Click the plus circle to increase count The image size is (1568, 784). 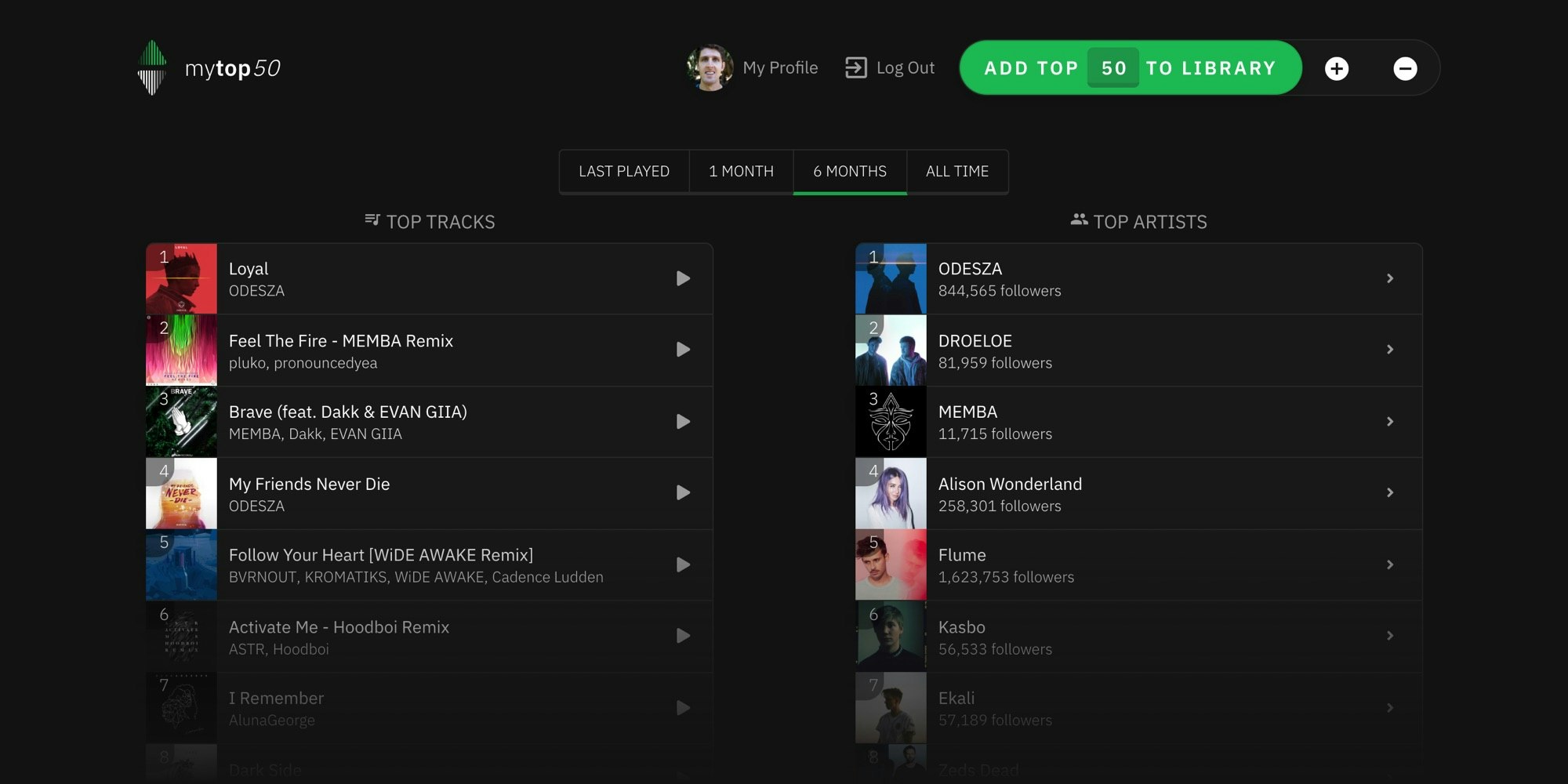pyautogui.click(x=1337, y=68)
